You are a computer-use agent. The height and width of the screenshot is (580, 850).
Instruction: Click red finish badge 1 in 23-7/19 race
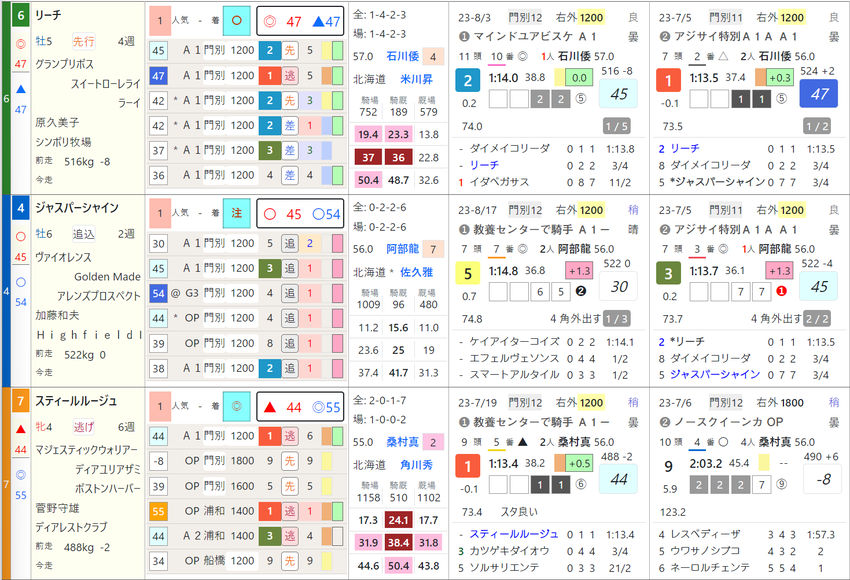coord(467,466)
